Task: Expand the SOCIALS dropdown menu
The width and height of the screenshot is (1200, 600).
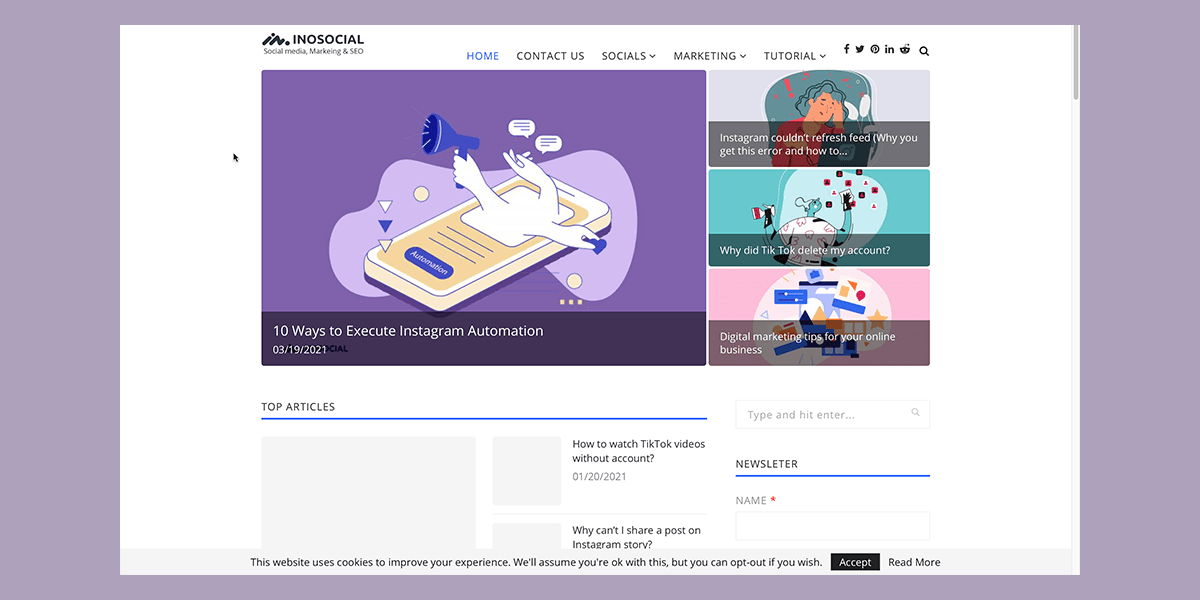Action: tap(629, 56)
